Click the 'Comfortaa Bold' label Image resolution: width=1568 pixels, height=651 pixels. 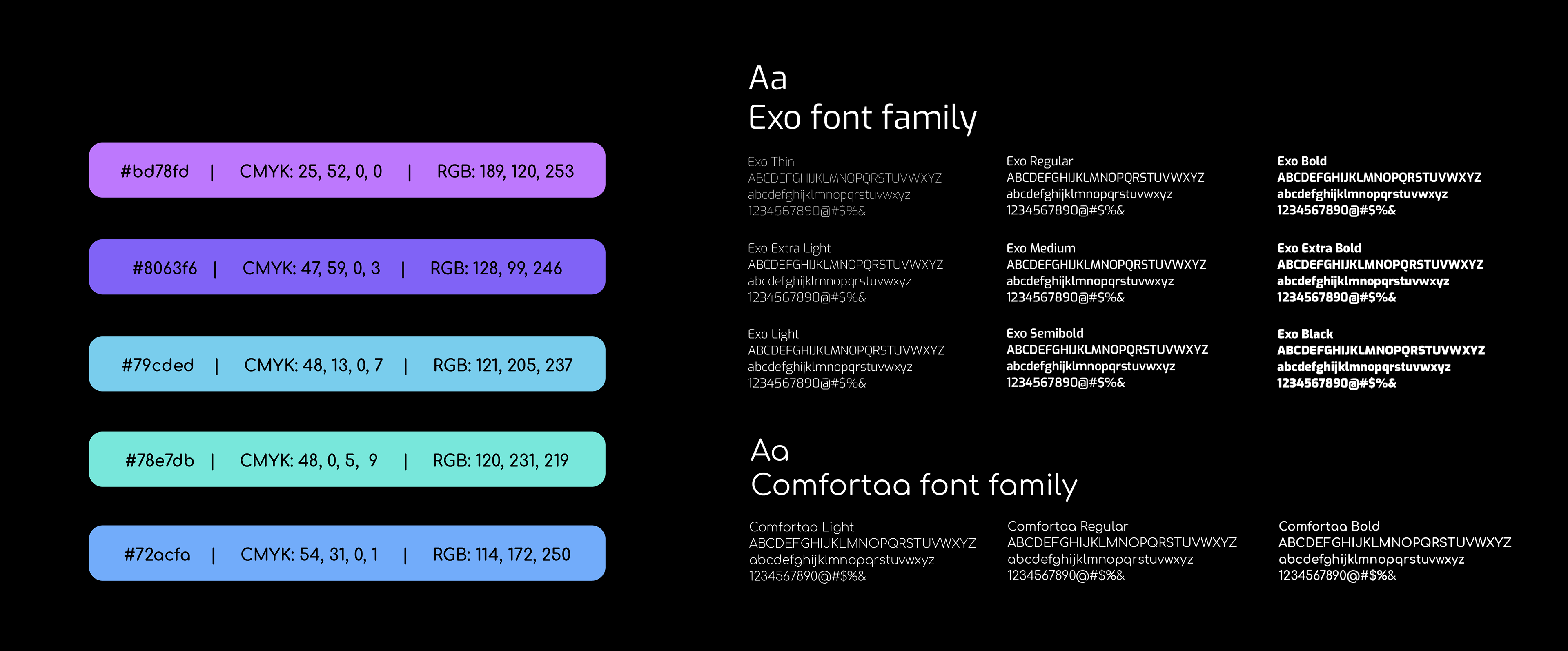[1329, 527]
